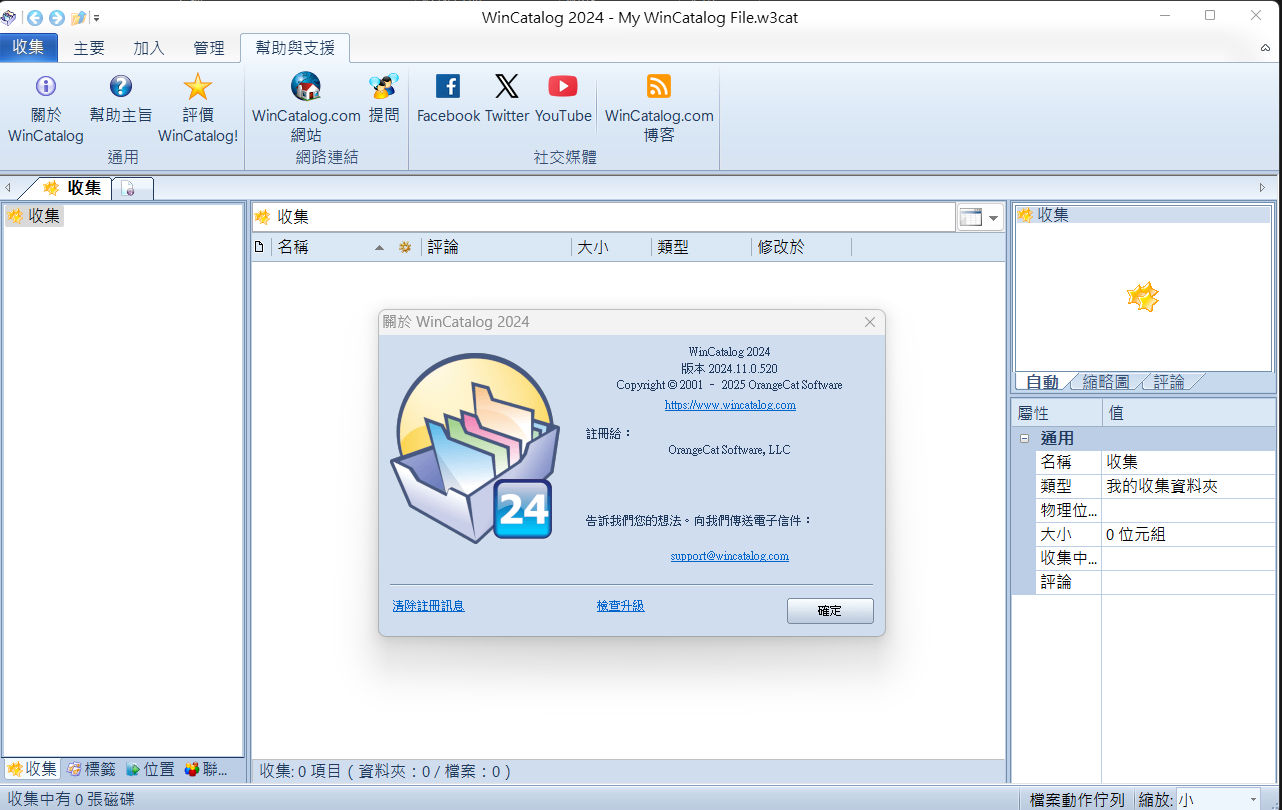Click the 收集 path address bar
The image size is (1282, 810).
tap(604, 217)
